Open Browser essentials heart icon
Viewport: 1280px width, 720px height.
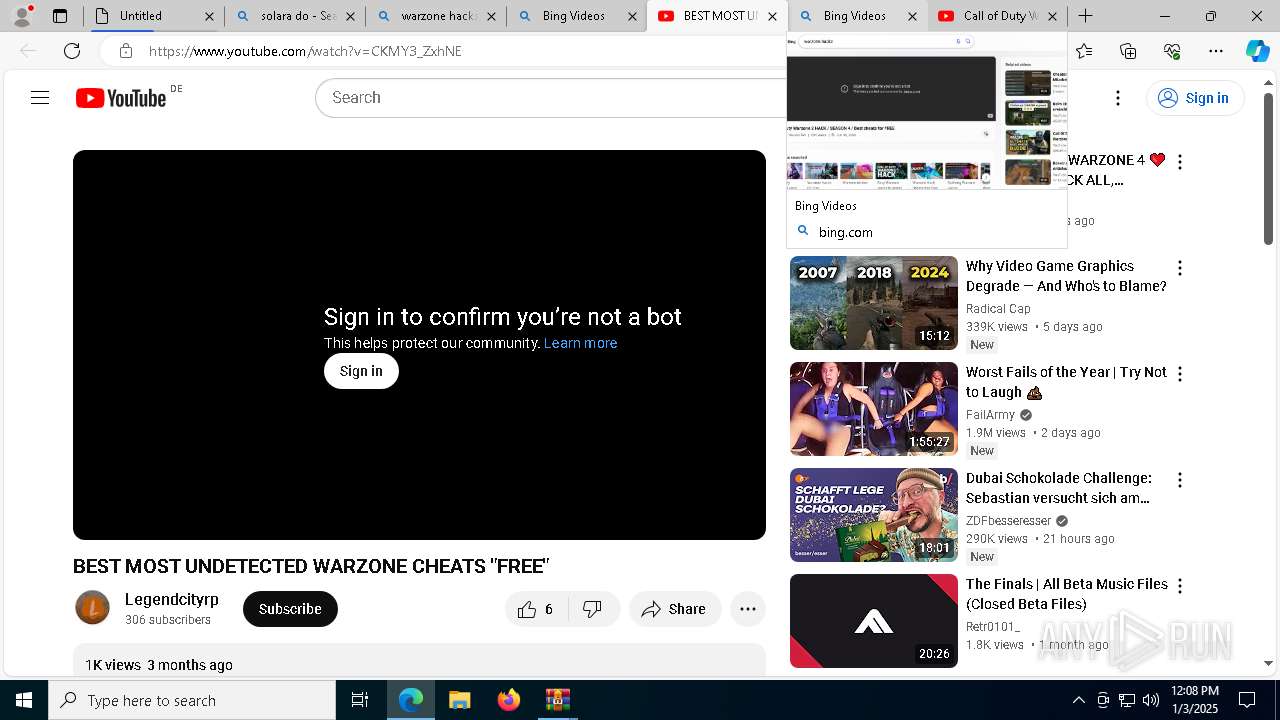pos(1172,51)
